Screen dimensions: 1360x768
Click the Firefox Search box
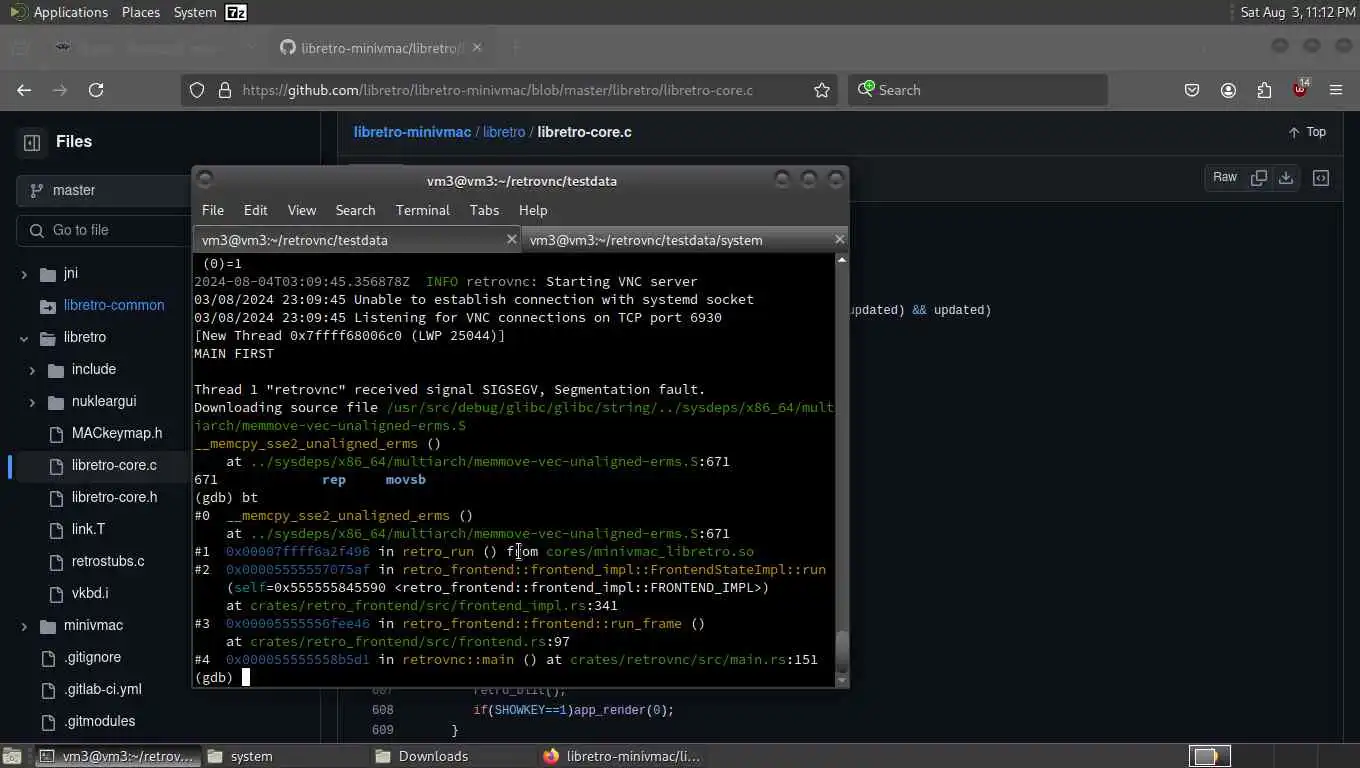tap(978, 90)
